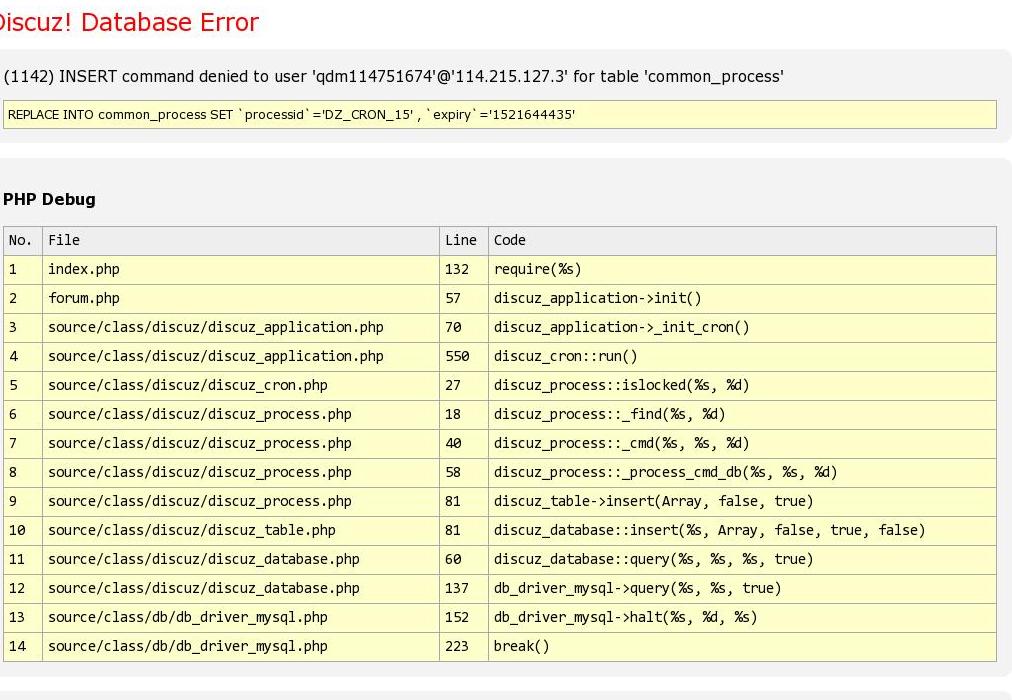Screen dimensions: 1012x700
Task: Click line number 27 cell
Action: [x=463, y=386]
